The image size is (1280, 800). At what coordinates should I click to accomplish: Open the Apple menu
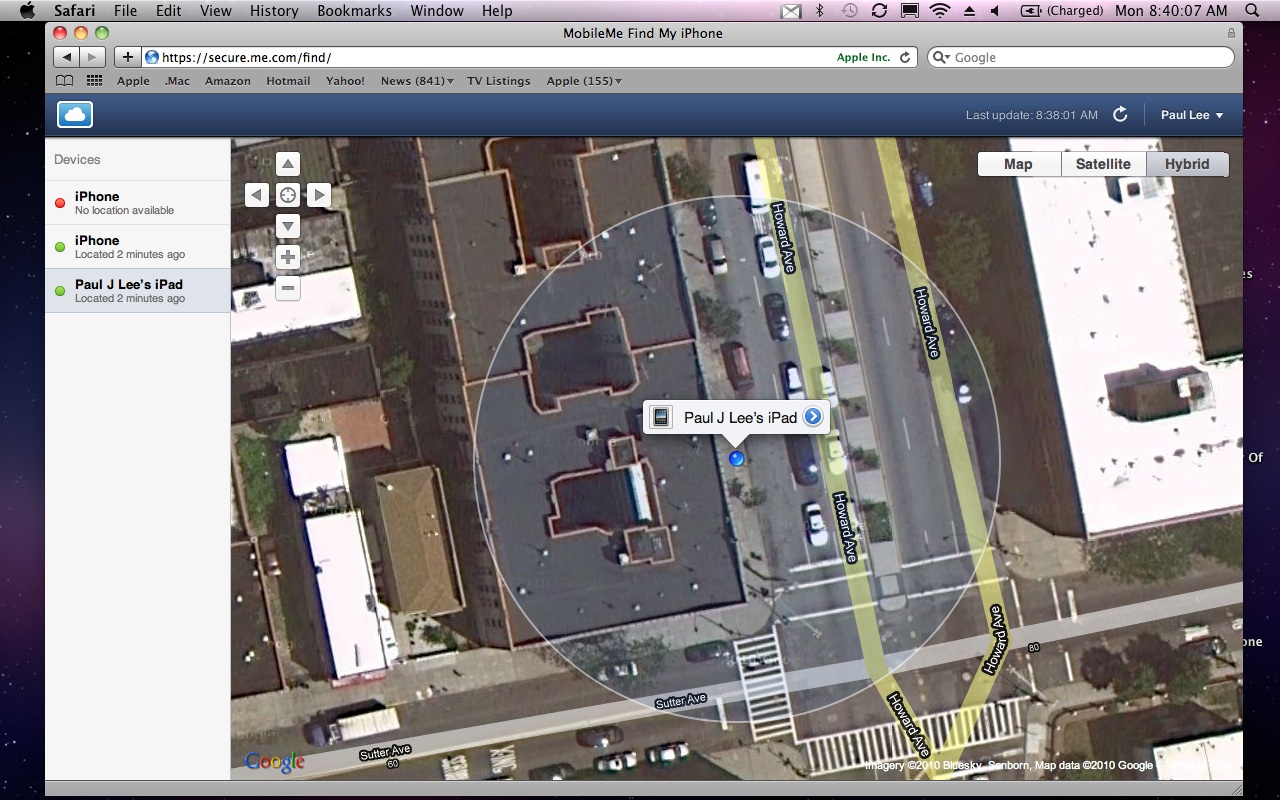point(27,10)
